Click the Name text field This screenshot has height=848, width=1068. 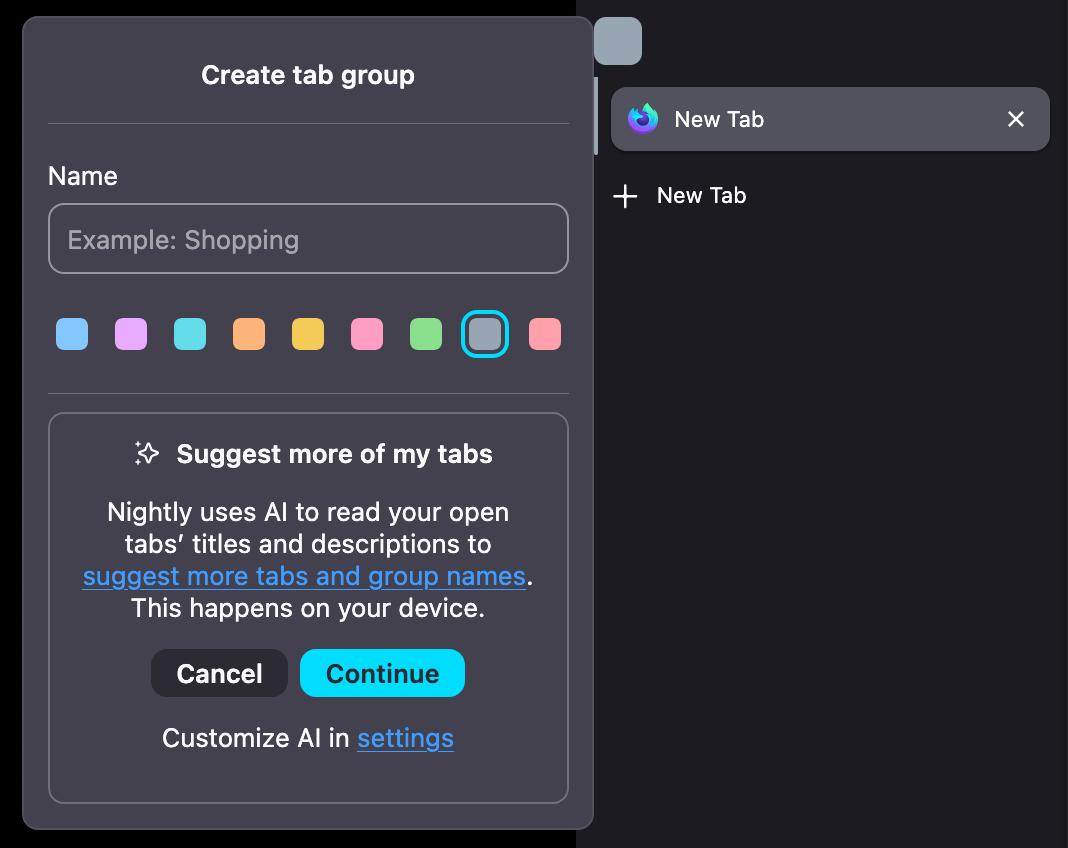click(x=308, y=239)
